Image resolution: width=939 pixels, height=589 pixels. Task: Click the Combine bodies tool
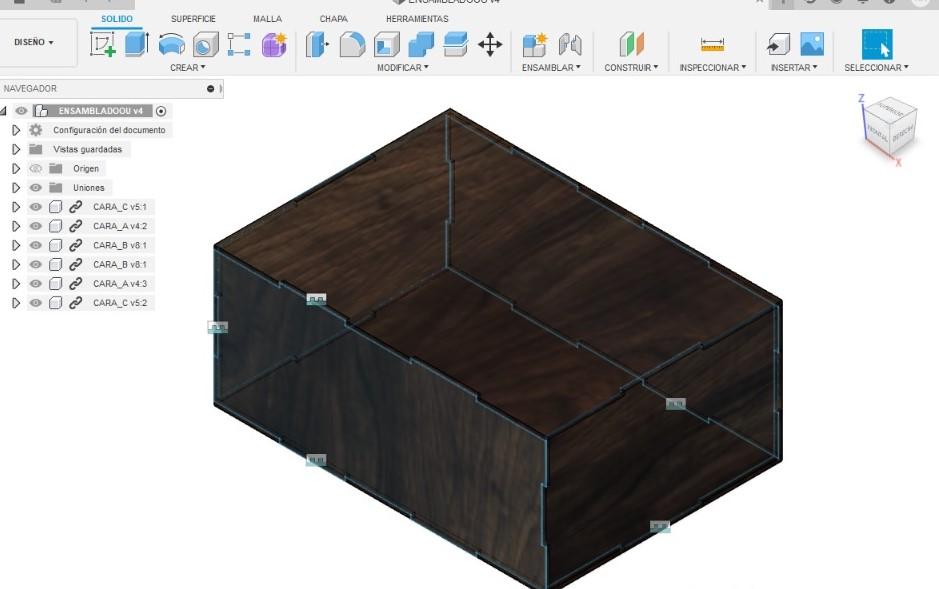point(421,45)
